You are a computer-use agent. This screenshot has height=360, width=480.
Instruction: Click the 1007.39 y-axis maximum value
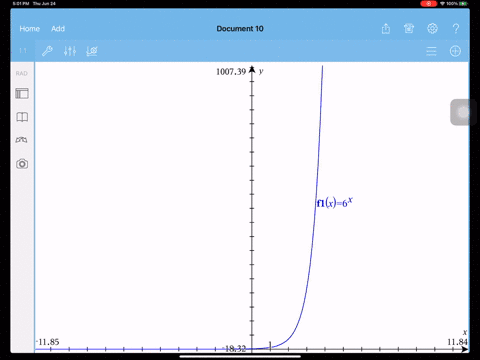point(231,72)
